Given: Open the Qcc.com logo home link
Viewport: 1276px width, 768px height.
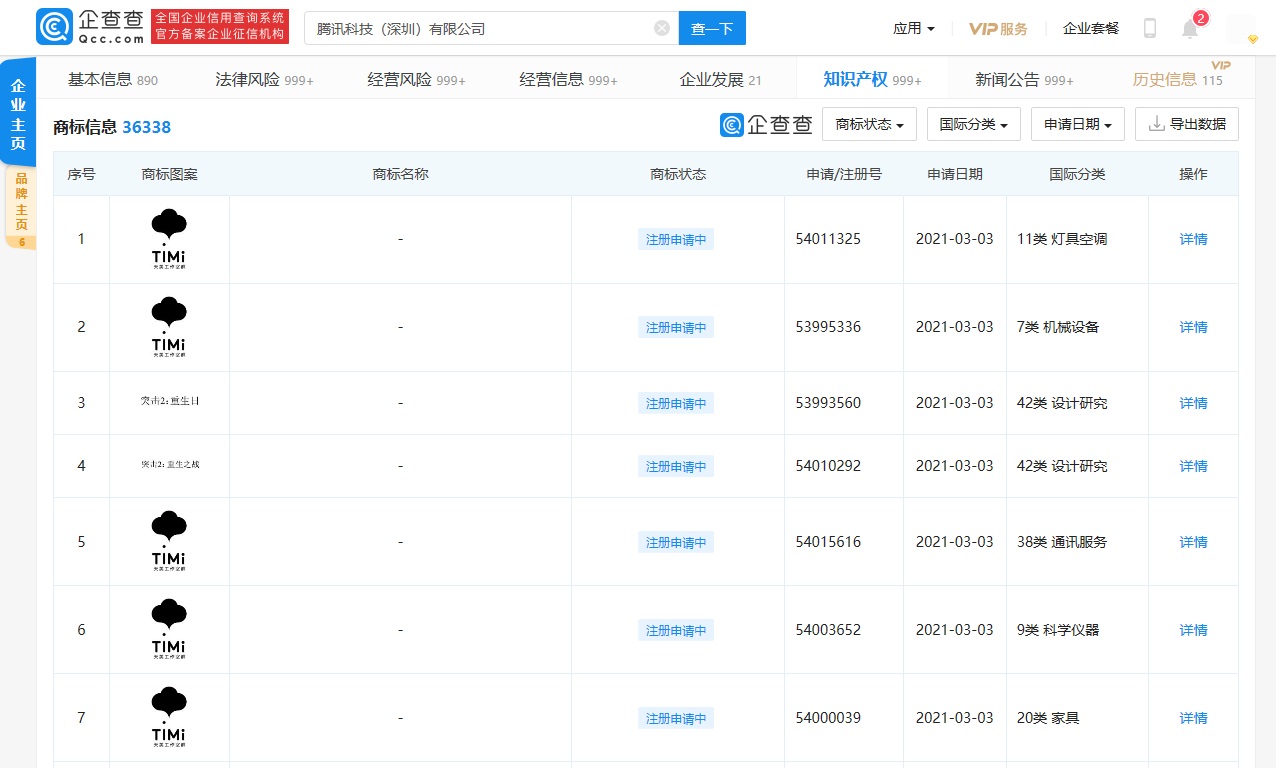Looking at the screenshot, I should (90, 27).
